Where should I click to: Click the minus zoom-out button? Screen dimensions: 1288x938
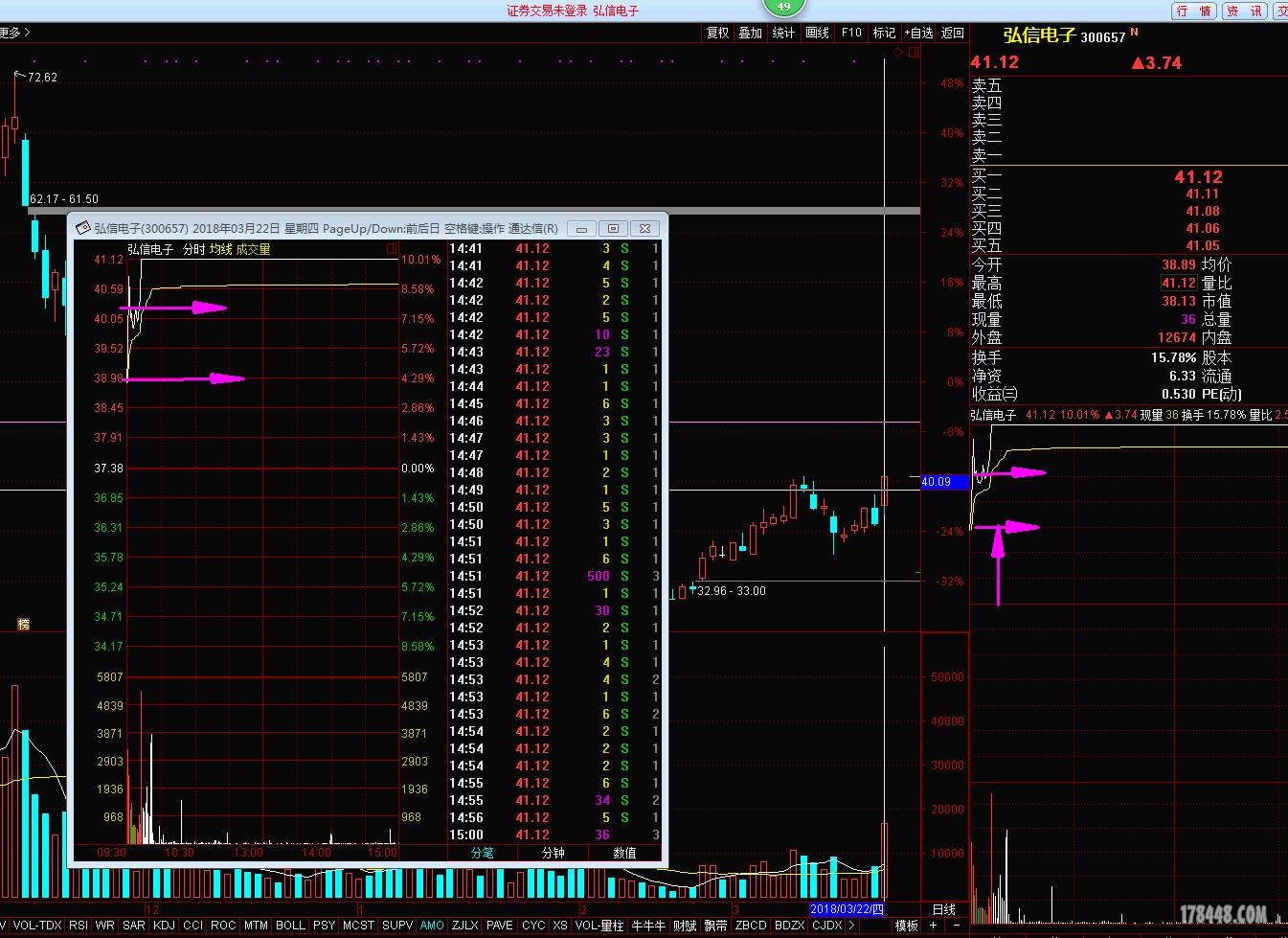pyautogui.click(x=957, y=926)
